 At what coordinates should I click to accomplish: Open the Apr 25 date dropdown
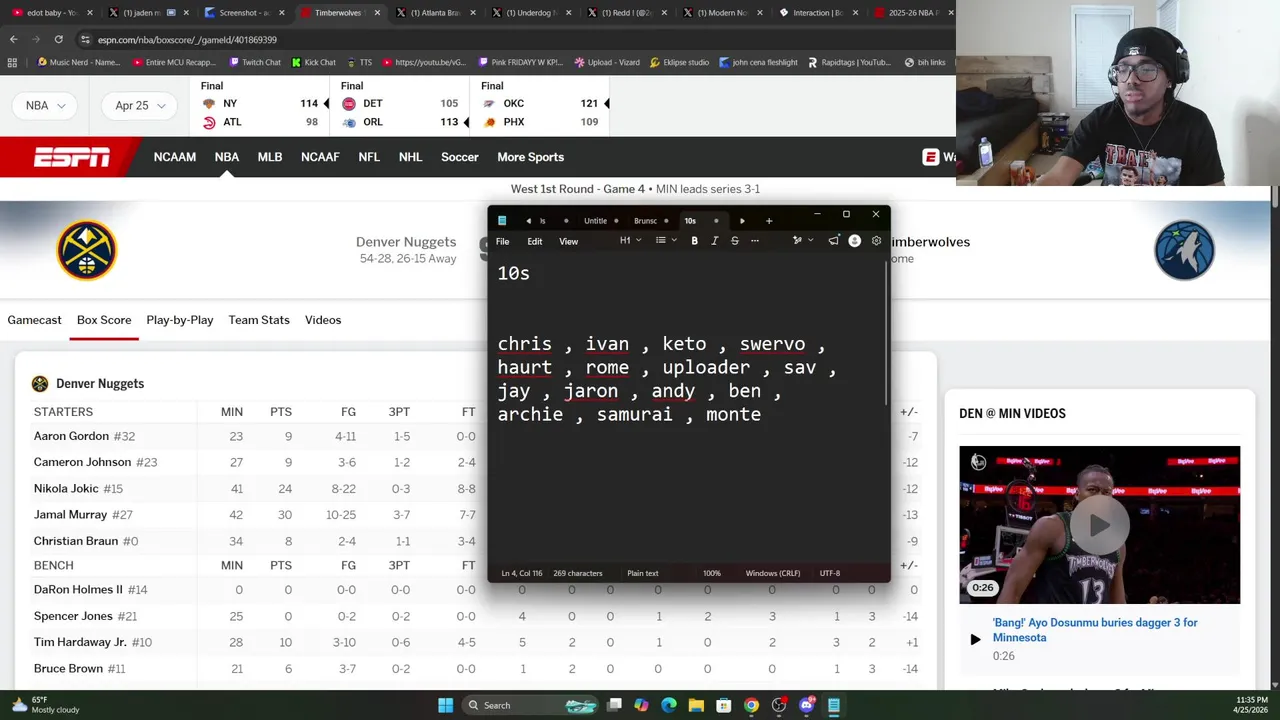[139, 105]
